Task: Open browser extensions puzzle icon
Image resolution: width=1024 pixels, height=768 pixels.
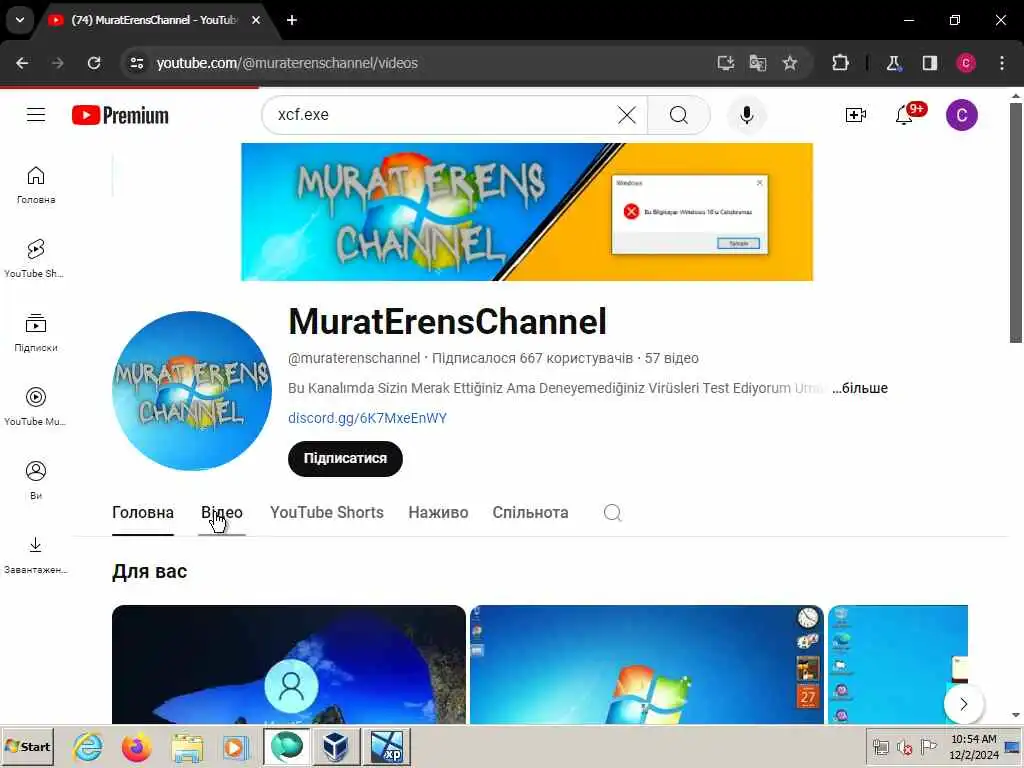Action: pyautogui.click(x=840, y=63)
